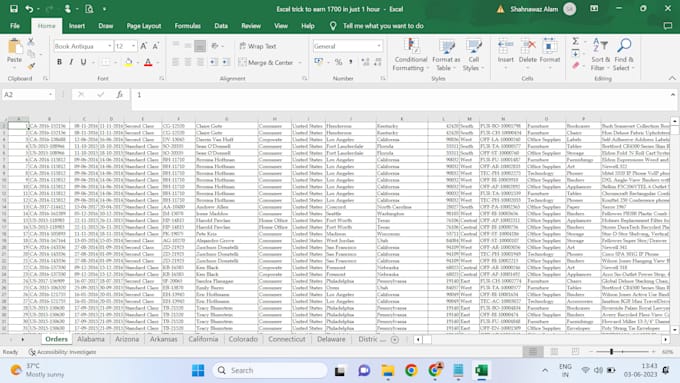This screenshot has width=680, height=383.
Task: Open Chrome from the taskbar
Action: pos(411,370)
